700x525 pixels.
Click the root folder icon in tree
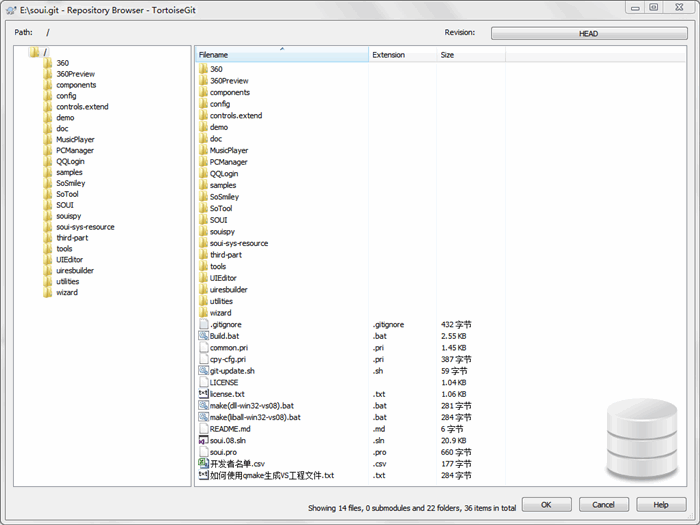pos(34,52)
